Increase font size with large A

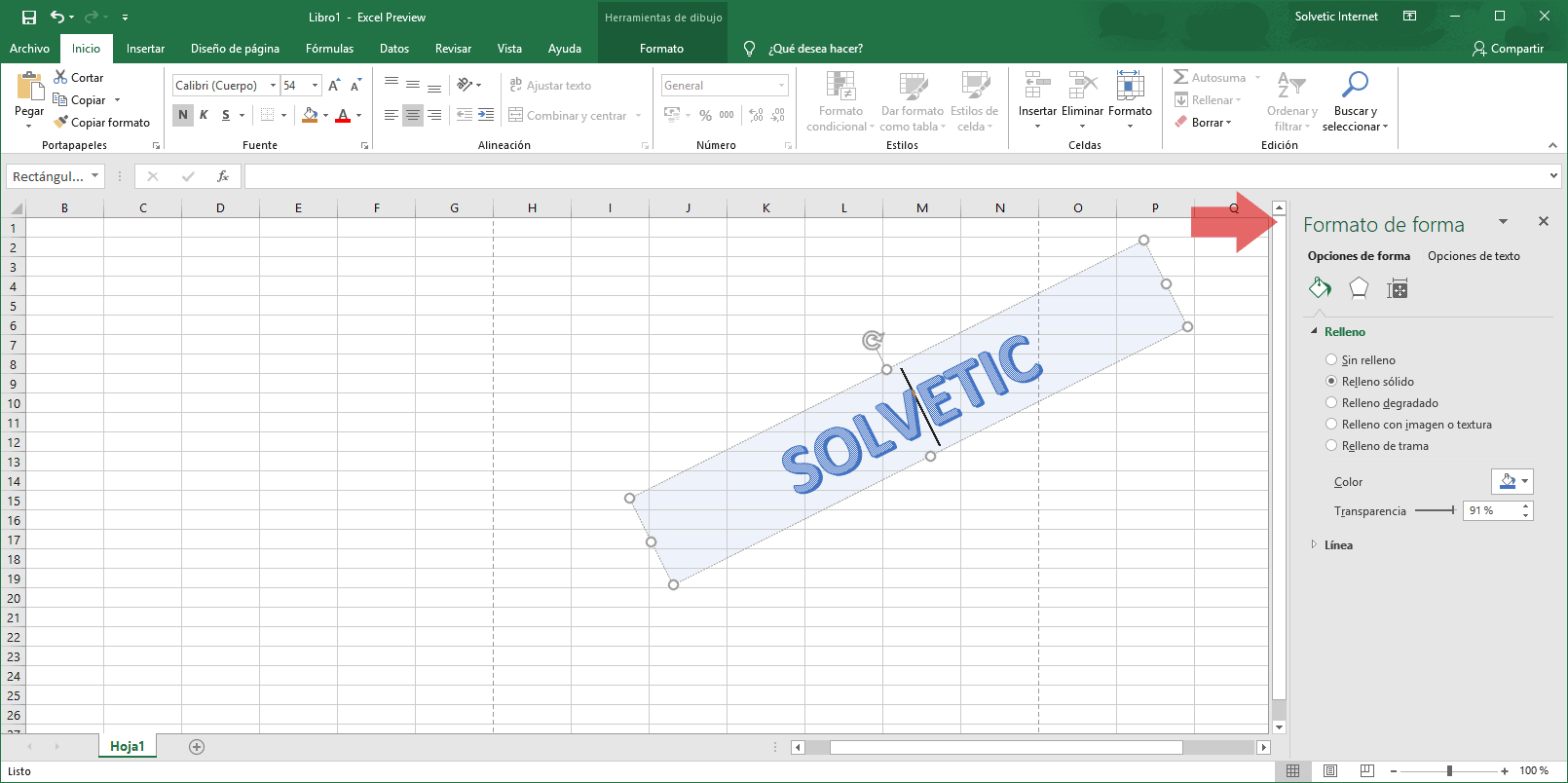(x=334, y=86)
